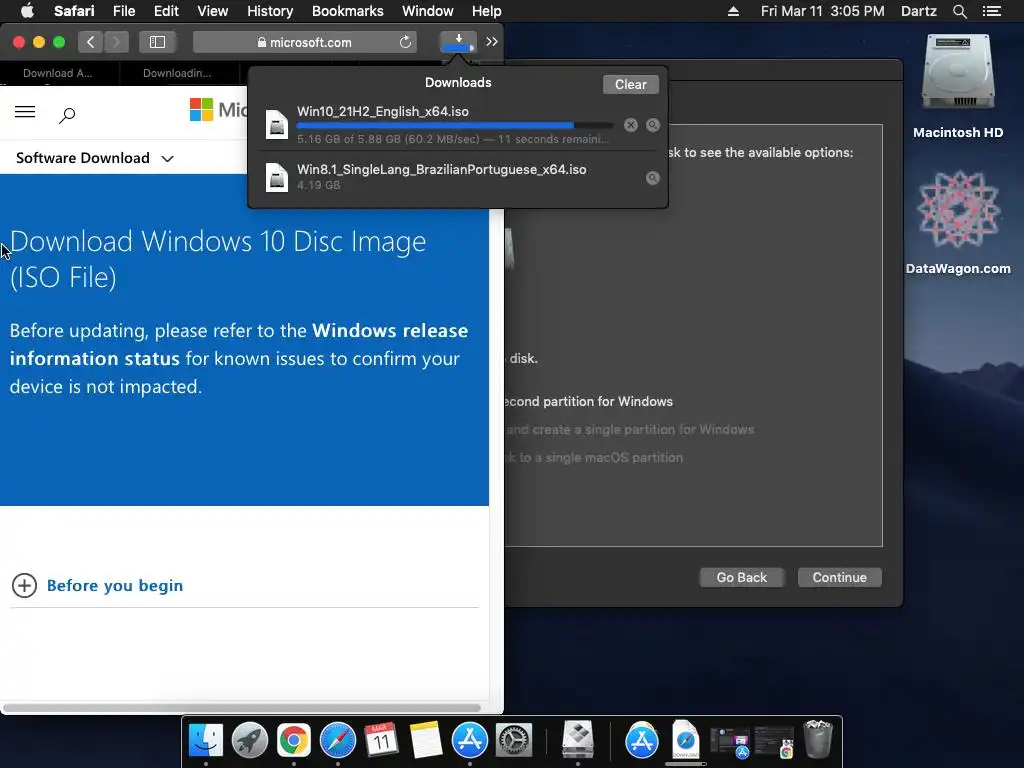Viewport: 1024px width, 768px height.
Task: Select Win8.1_SingleLang_BrazilianPortuguese_x64.iso filename
Action: click(441, 169)
